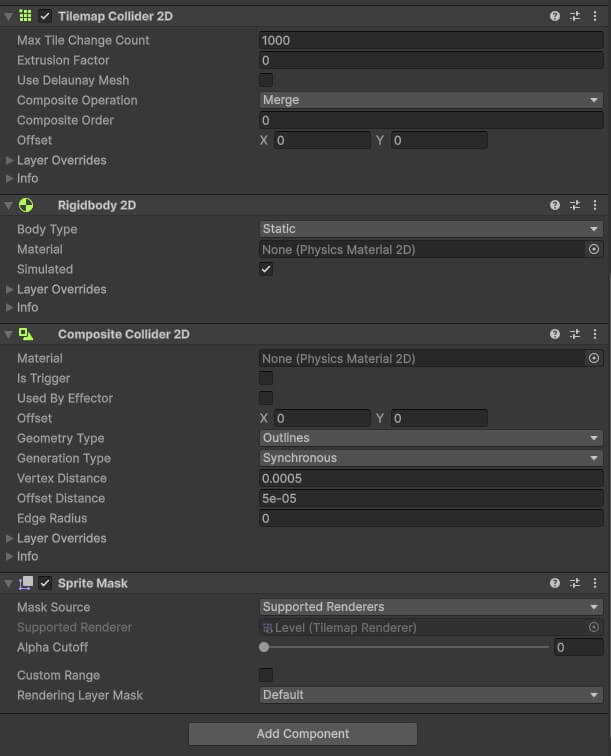
Task: Click the Rigidbody 2D component icon
Action: (26, 205)
